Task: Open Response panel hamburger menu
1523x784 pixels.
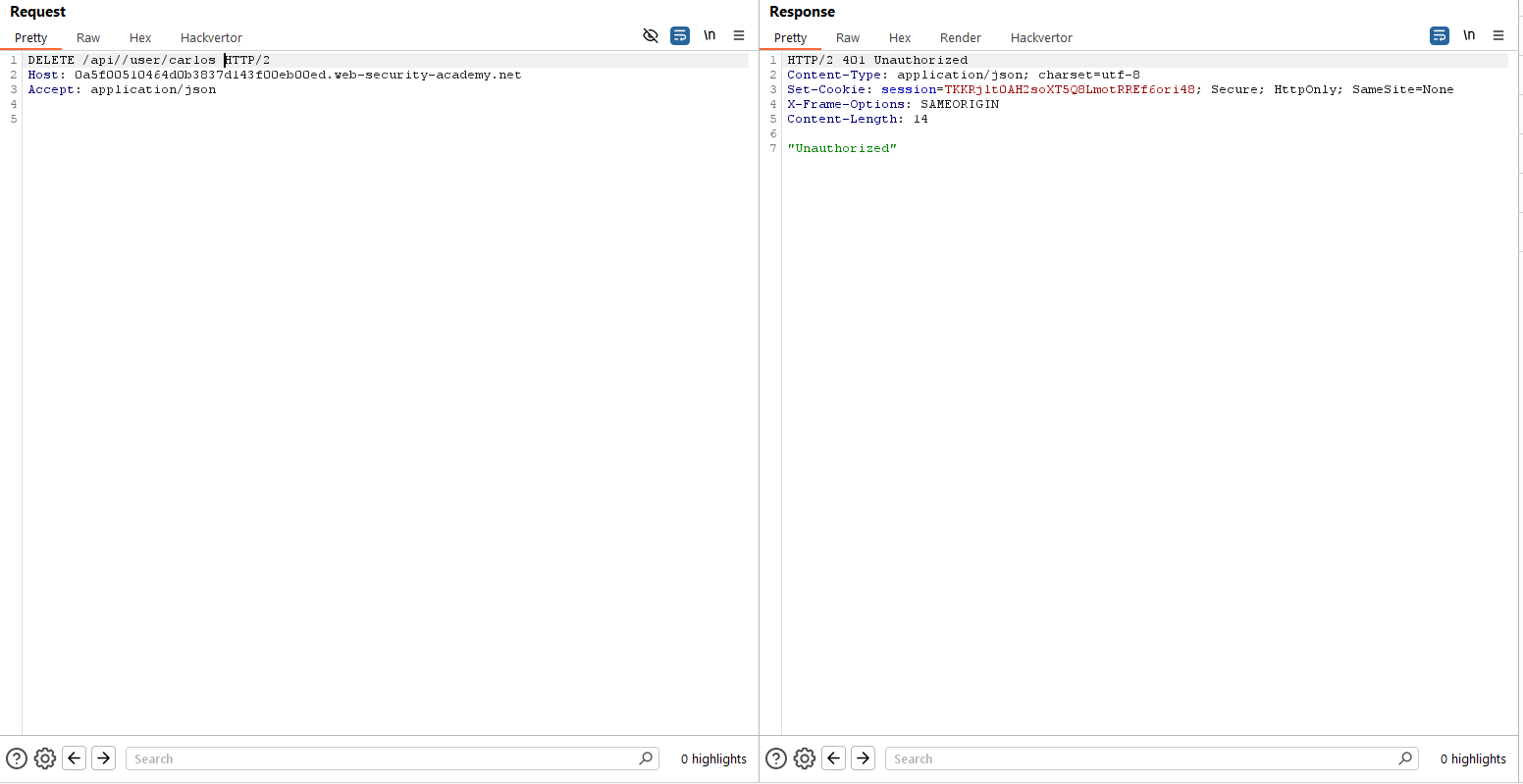Action: click(x=1498, y=35)
